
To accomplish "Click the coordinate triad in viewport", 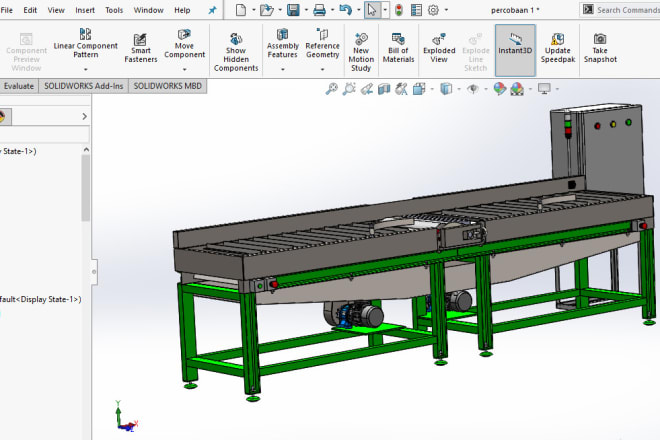I will tap(125, 417).
